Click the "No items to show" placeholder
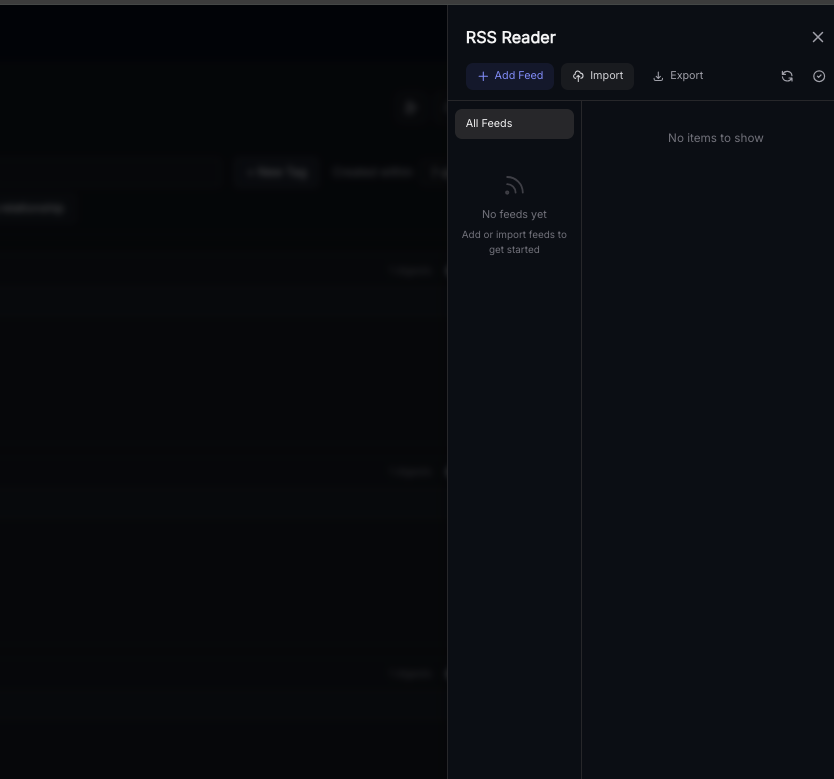Screen dimensions: 834x779 (715, 138)
